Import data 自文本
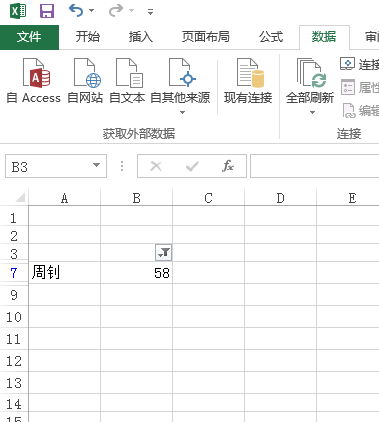 [127, 81]
